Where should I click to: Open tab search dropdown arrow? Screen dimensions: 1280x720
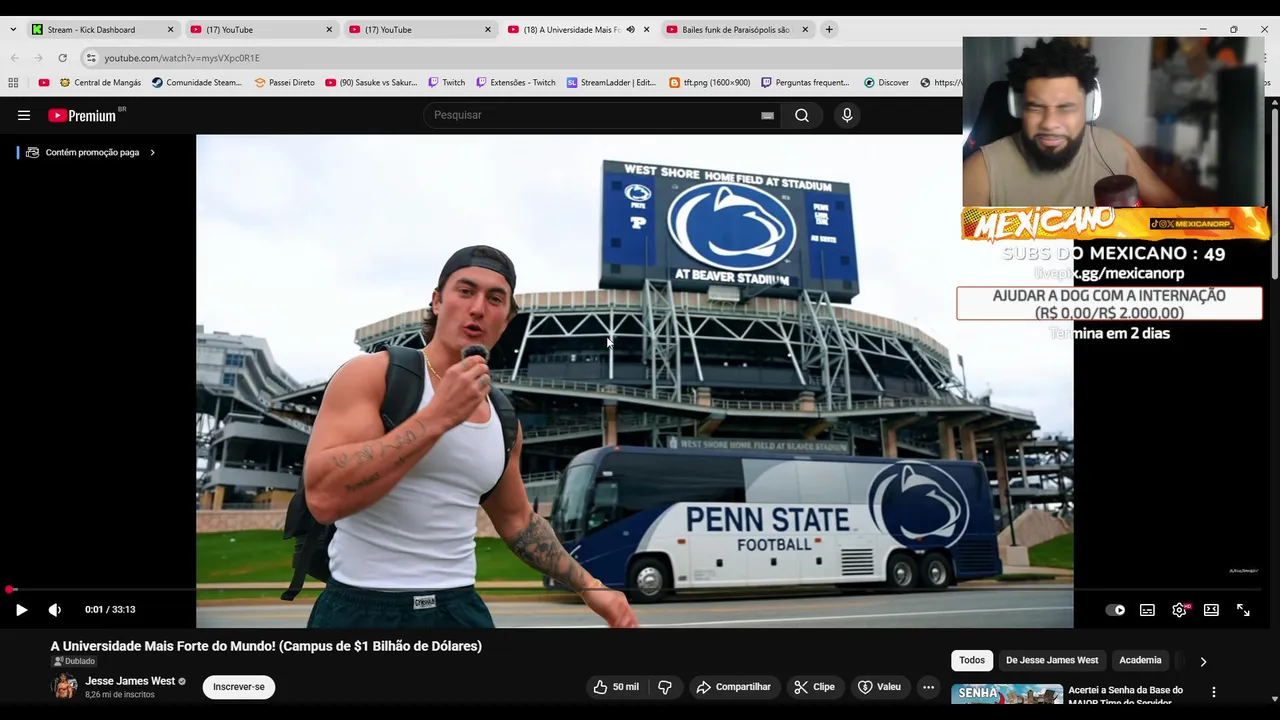click(13, 30)
